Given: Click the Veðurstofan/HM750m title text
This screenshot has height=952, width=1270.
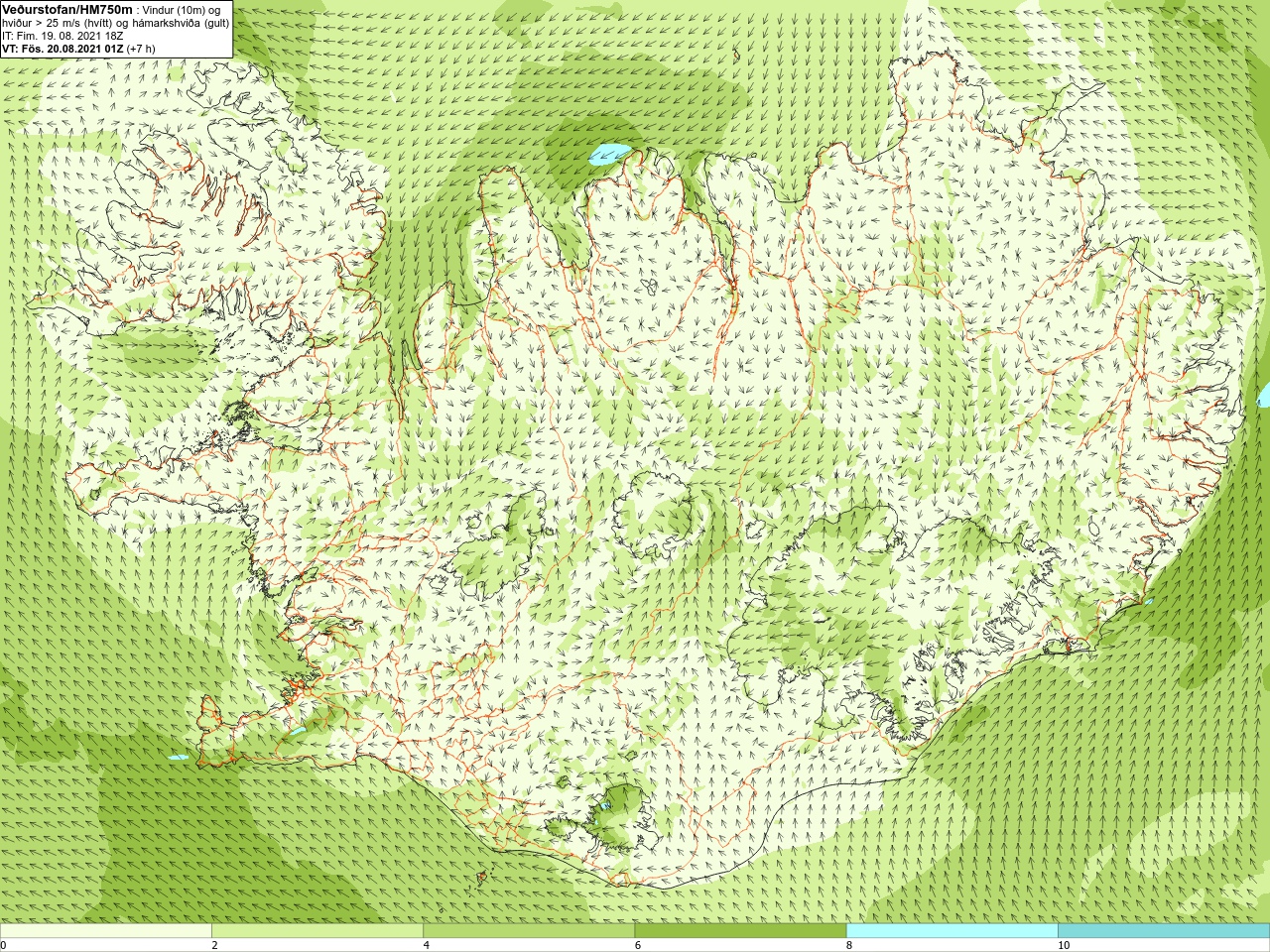Looking at the screenshot, I should 67,9.
